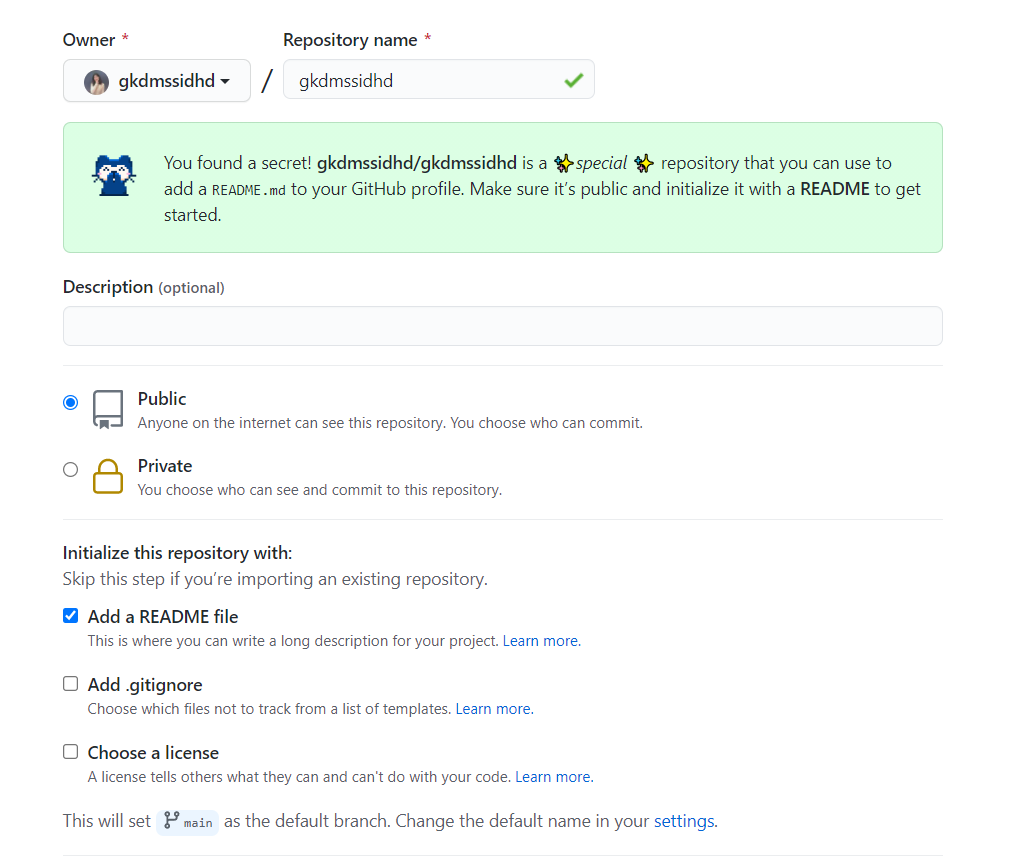Click the 'Add a README file' label
Viewport: 1011px width, 859px height.
(163, 617)
